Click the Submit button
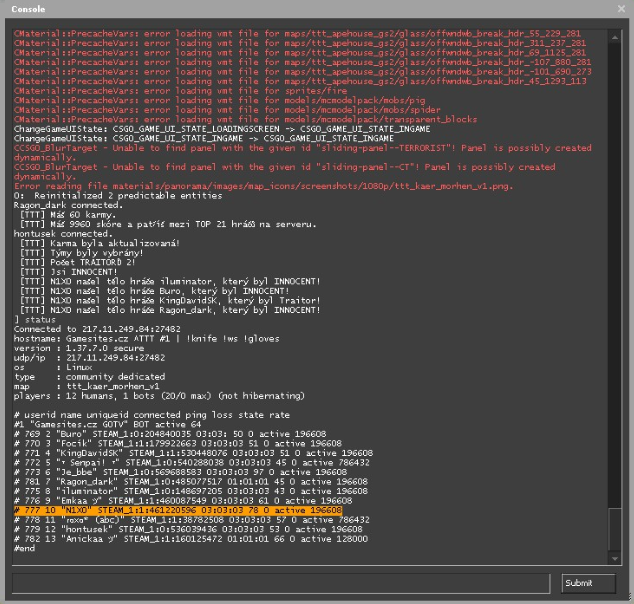This screenshot has height=604, width=634. (586, 583)
